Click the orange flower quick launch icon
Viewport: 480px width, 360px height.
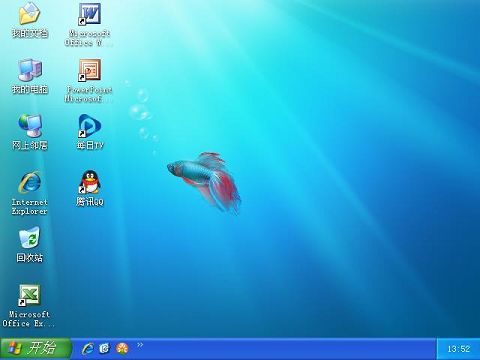(x=122, y=349)
